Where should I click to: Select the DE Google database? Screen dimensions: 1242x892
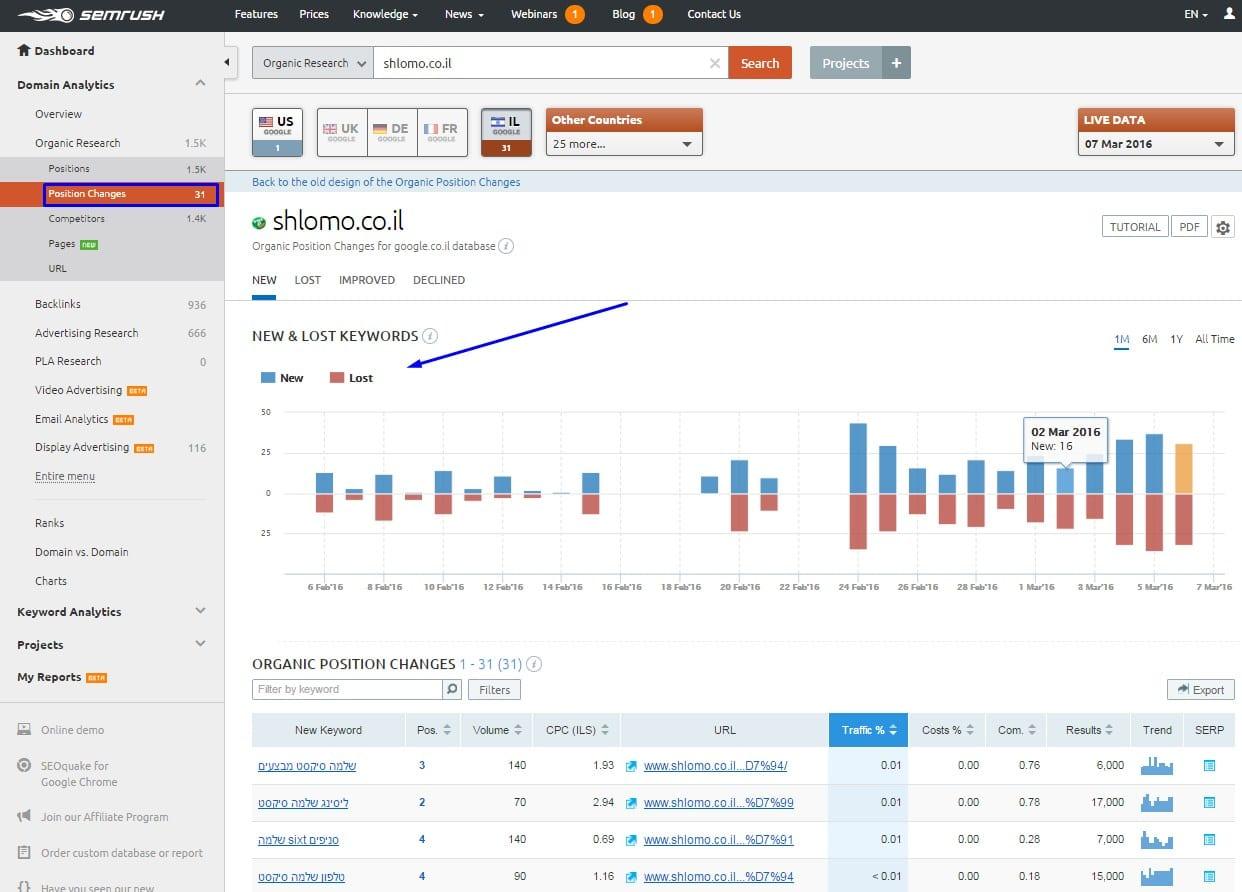coord(392,132)
